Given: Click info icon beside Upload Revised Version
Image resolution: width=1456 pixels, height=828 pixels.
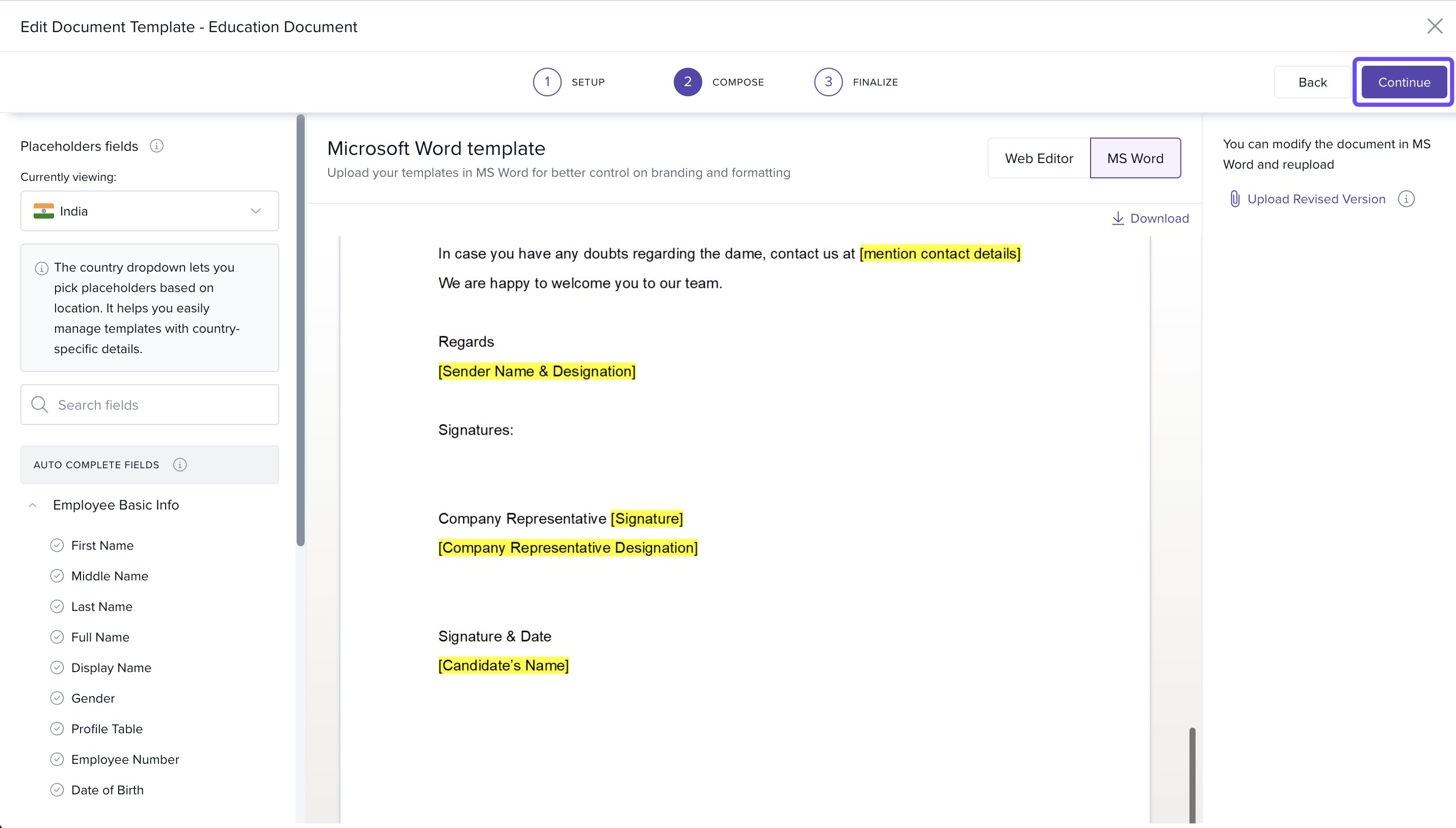Looking at the screenshot, I should (x=1406, y=199).
